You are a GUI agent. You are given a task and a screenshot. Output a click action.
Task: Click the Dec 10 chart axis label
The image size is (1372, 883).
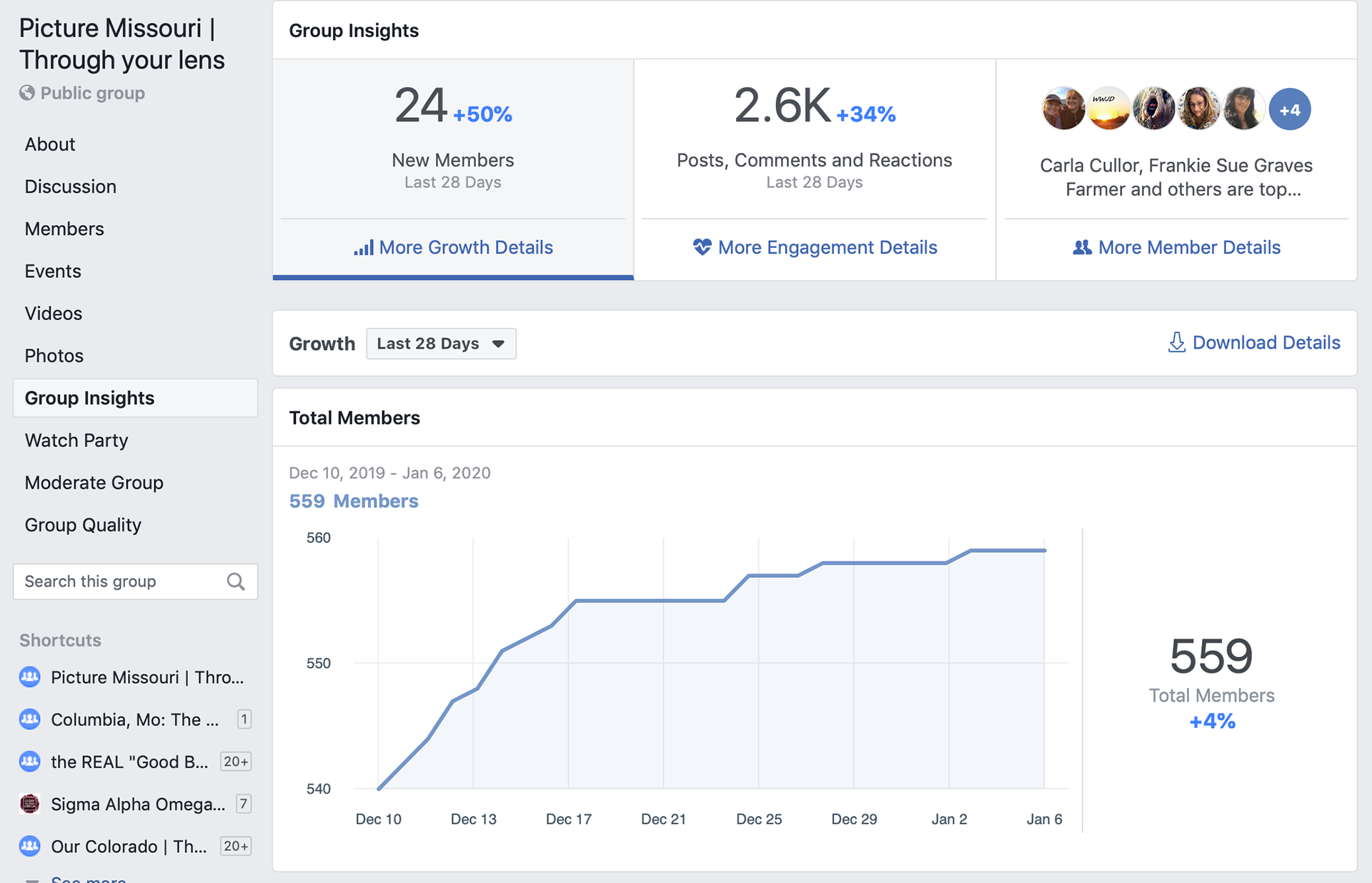pos(378,819)
